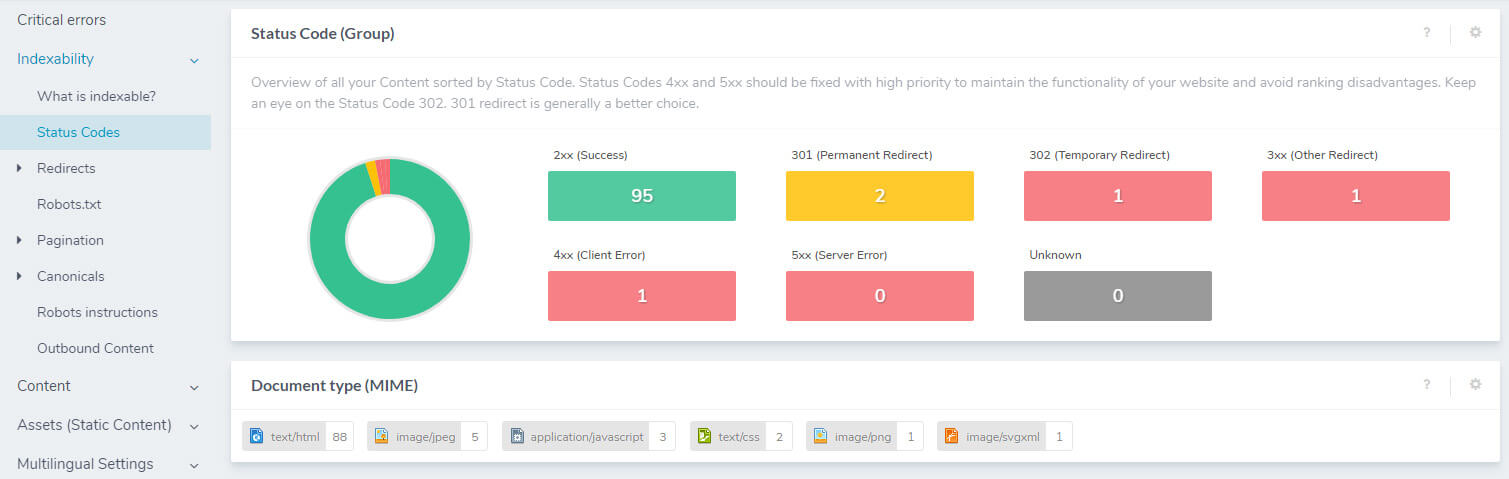The image size is (1509, 479).
Task: Click the image/jpeg file type icon
Action: pos(381,436)
